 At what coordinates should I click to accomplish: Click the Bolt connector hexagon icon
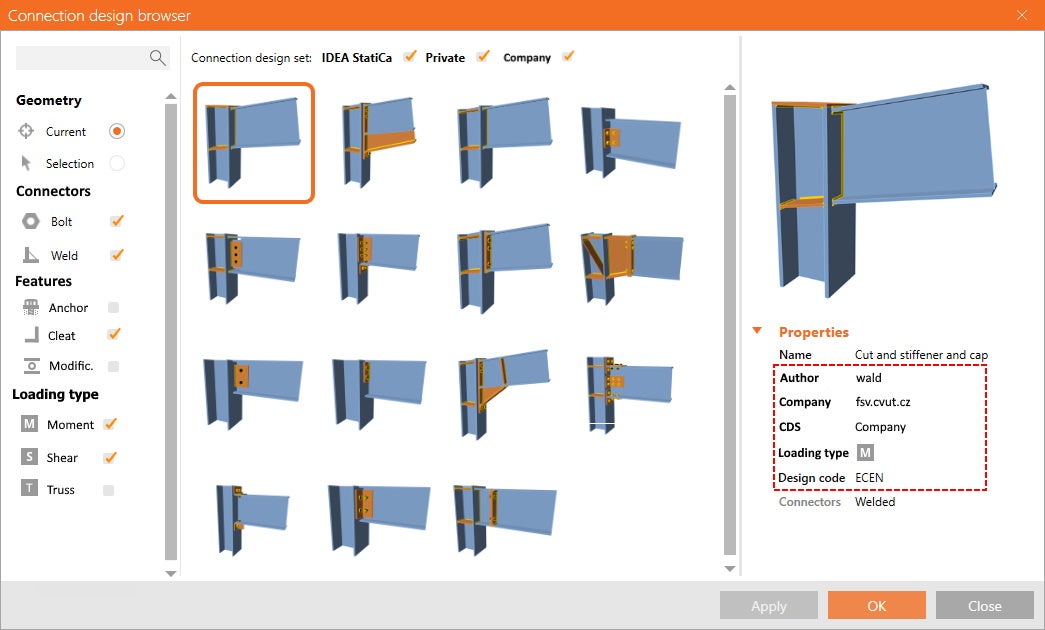point(31,221)
